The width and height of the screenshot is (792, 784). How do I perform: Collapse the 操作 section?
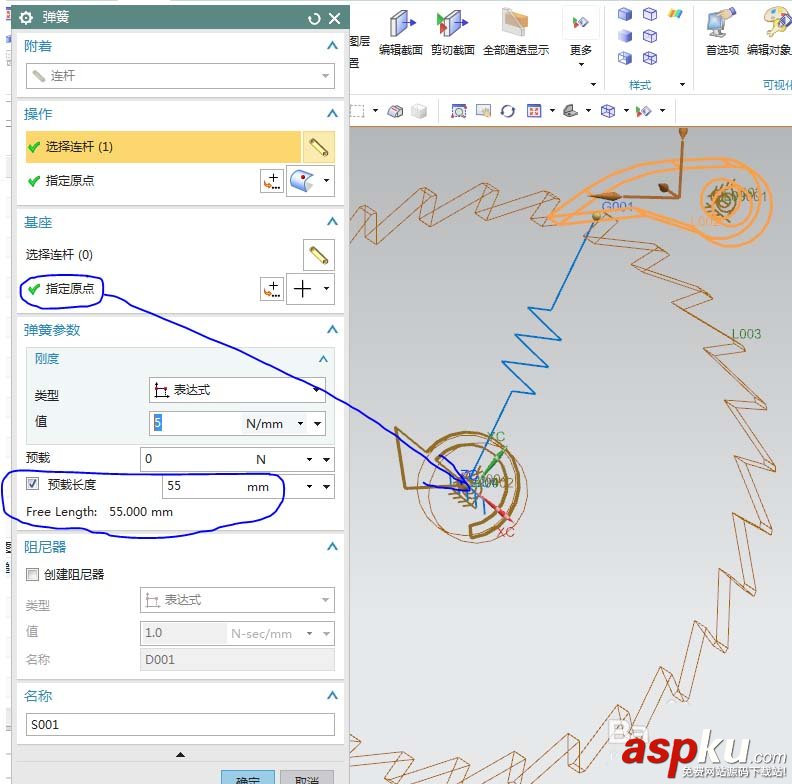click(332, 114)
